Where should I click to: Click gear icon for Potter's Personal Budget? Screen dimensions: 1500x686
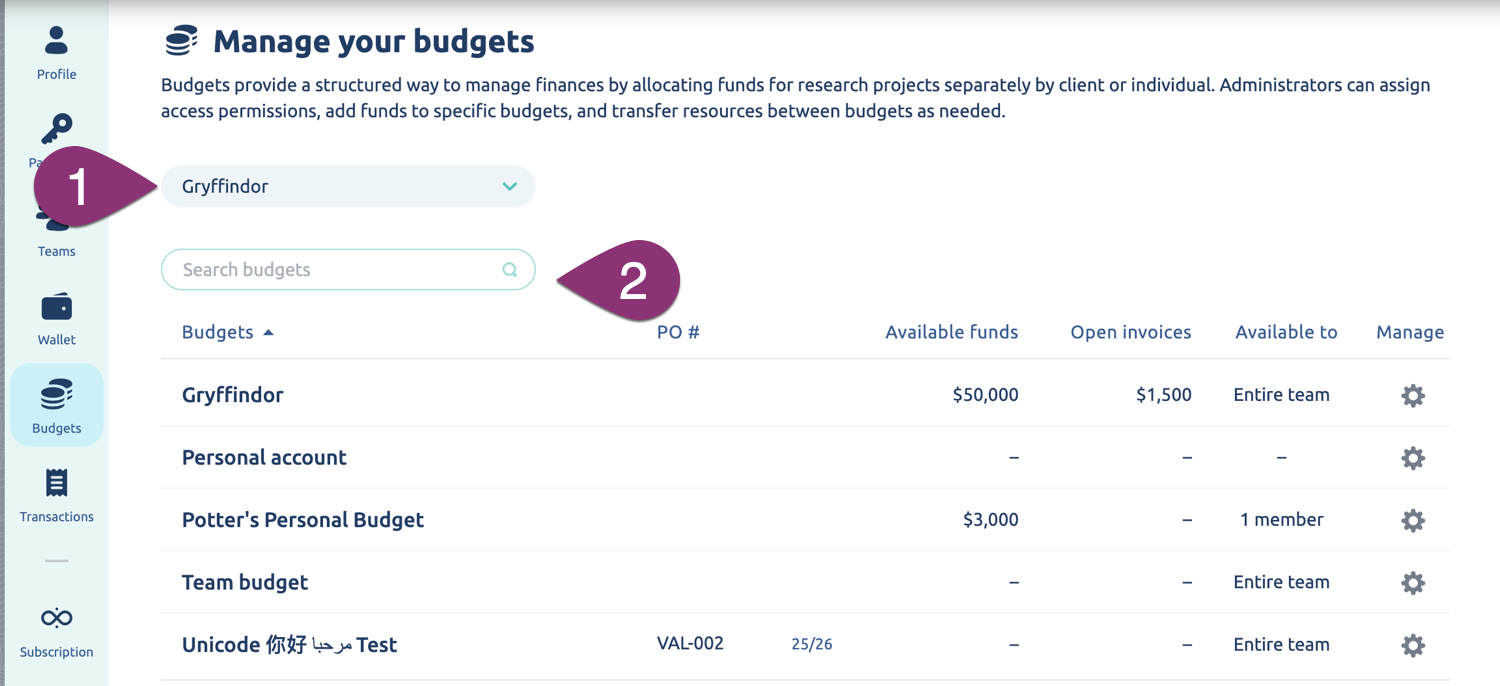click(x=1412, y=521)
